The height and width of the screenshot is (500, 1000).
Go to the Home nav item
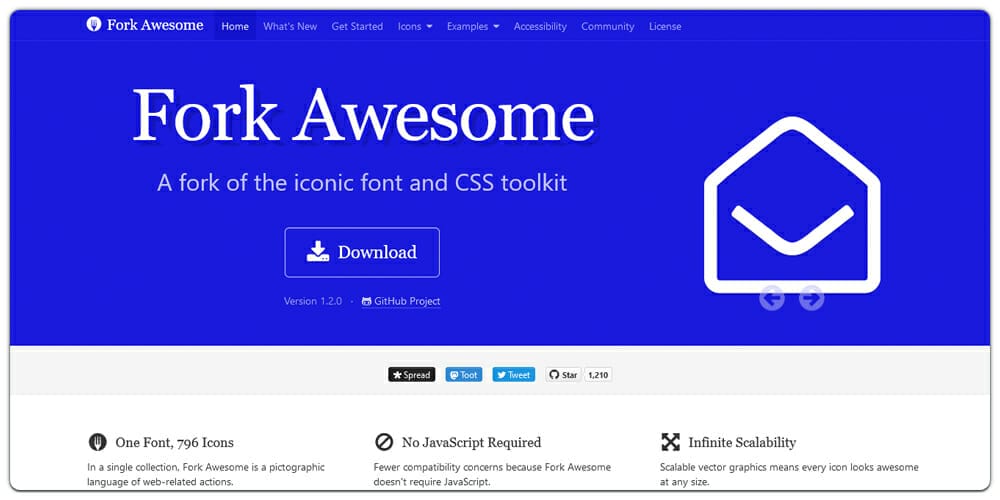[x=235, y=26]
